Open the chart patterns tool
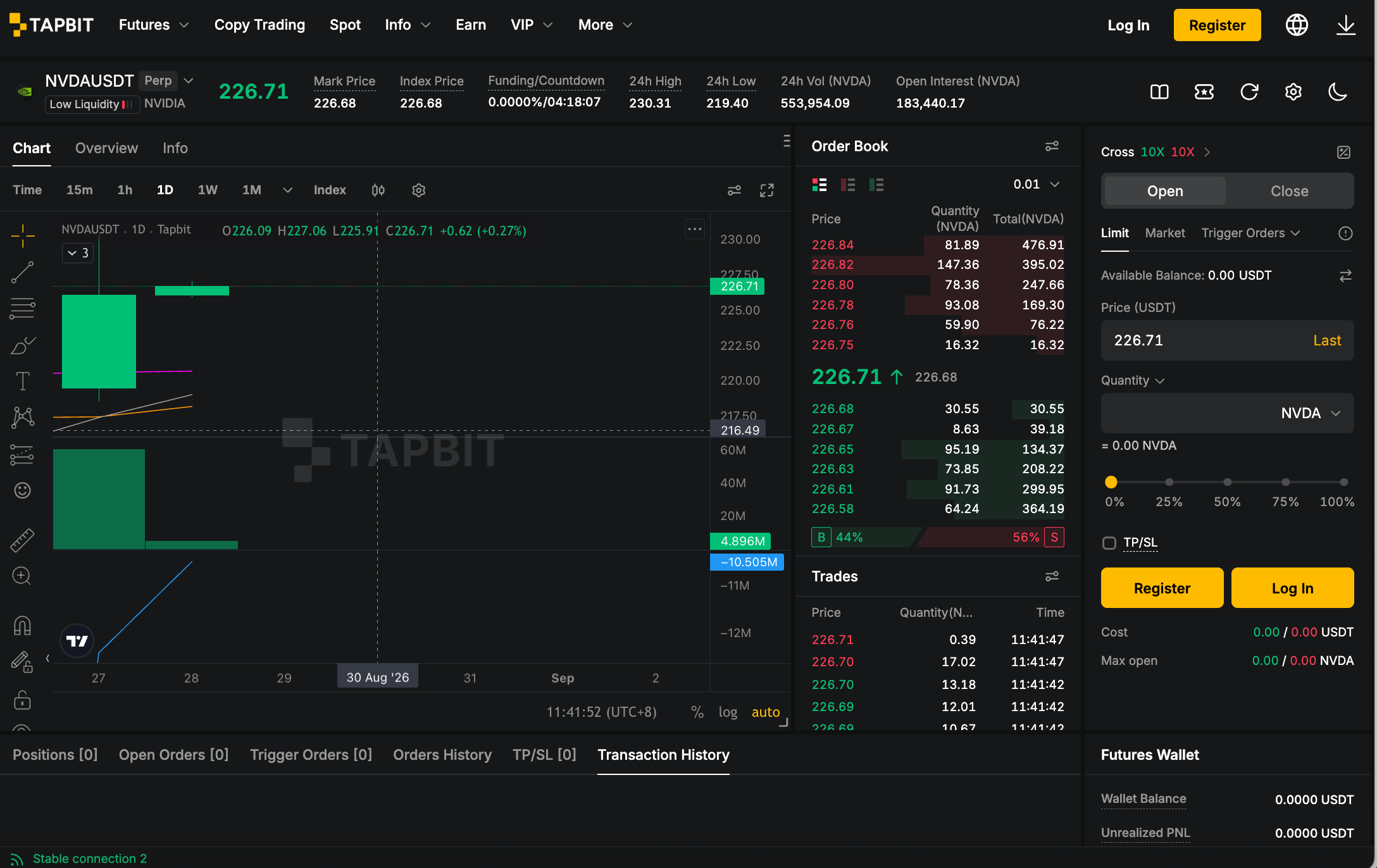 (22, 417)
